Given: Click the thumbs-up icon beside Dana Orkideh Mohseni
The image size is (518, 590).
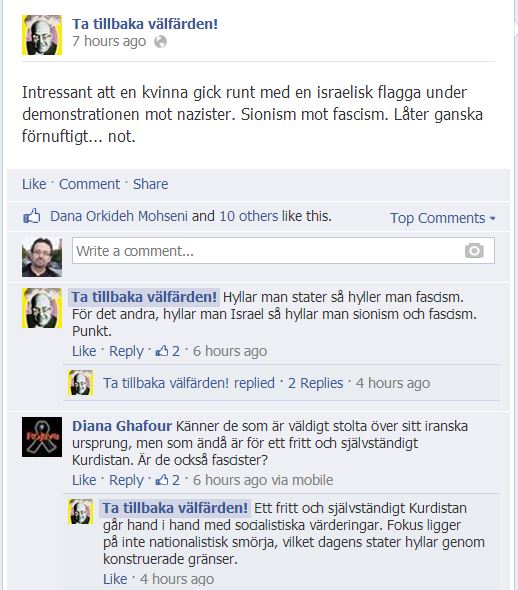Looking at the screenshot, I should [x=32, y=216].
